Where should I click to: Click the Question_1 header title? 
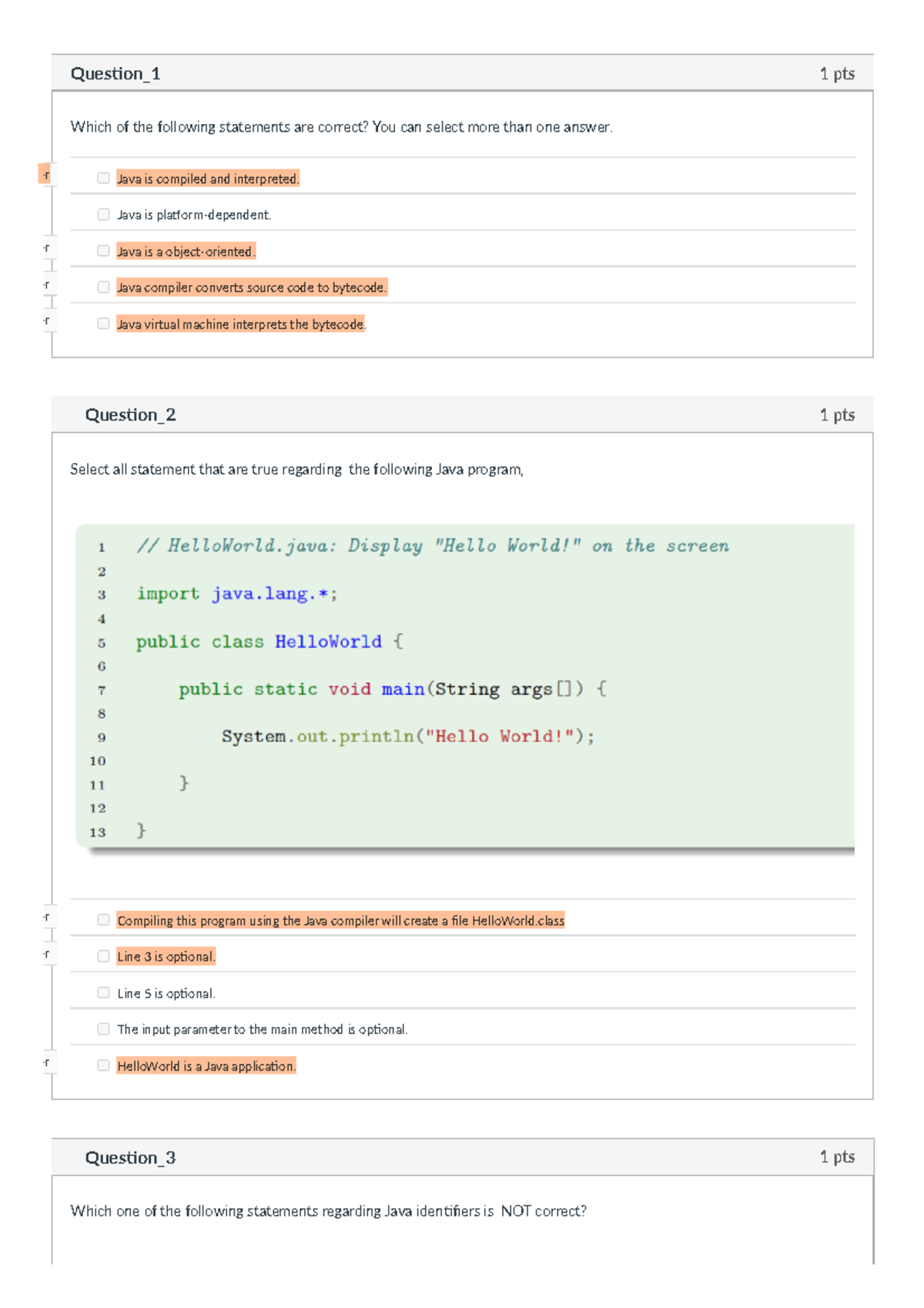(x=115, y=74)
